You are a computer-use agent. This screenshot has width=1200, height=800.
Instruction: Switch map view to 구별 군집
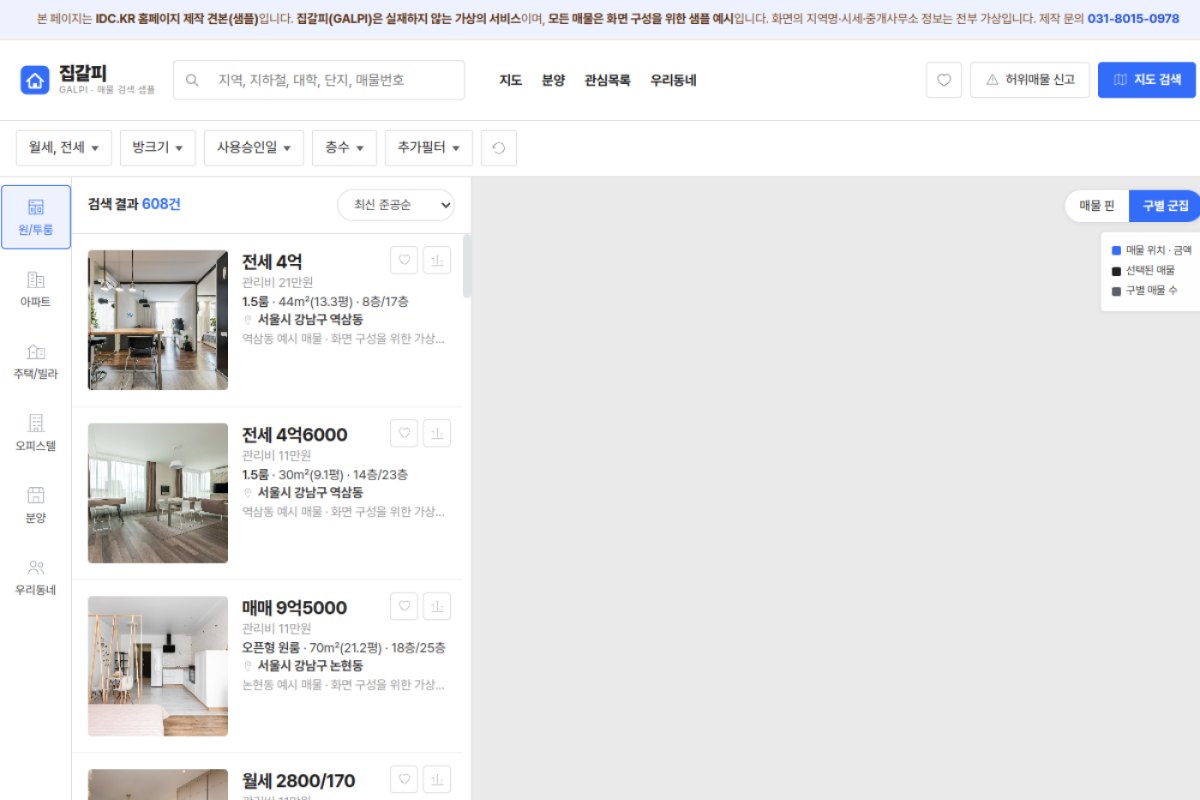click(1165, 206)
